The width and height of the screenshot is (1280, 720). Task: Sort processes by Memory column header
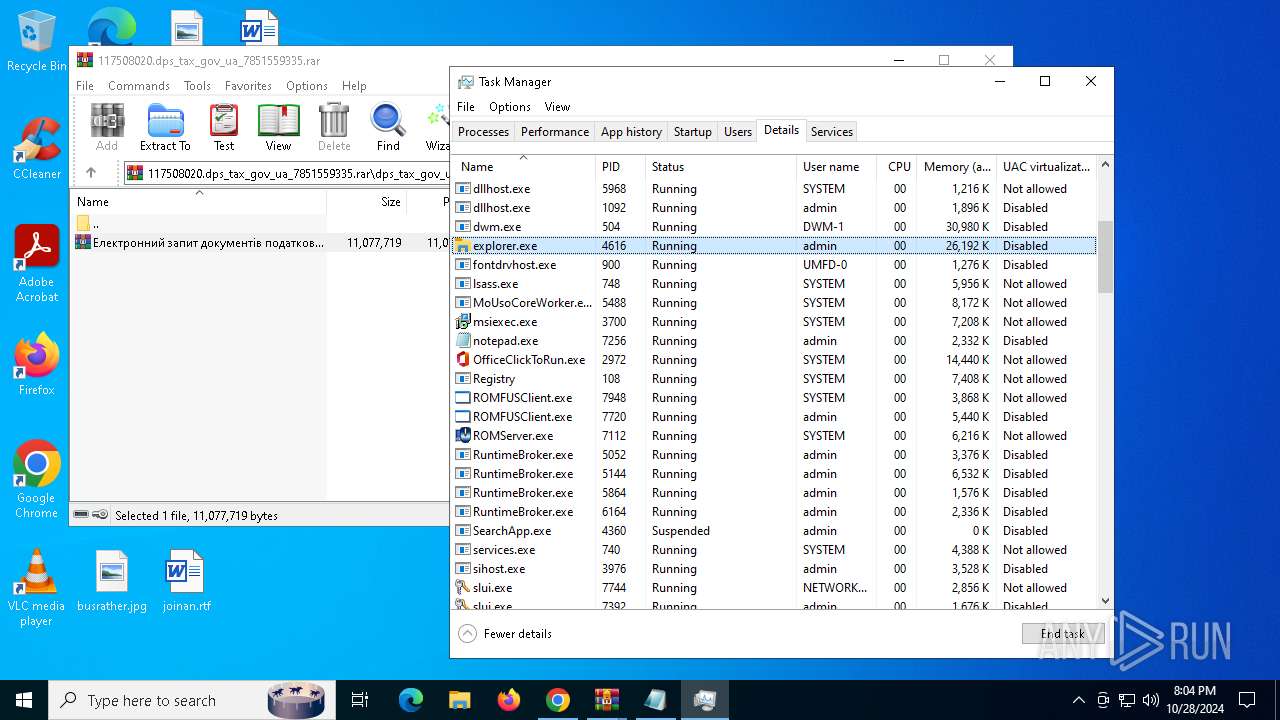(x=957, y=167)
